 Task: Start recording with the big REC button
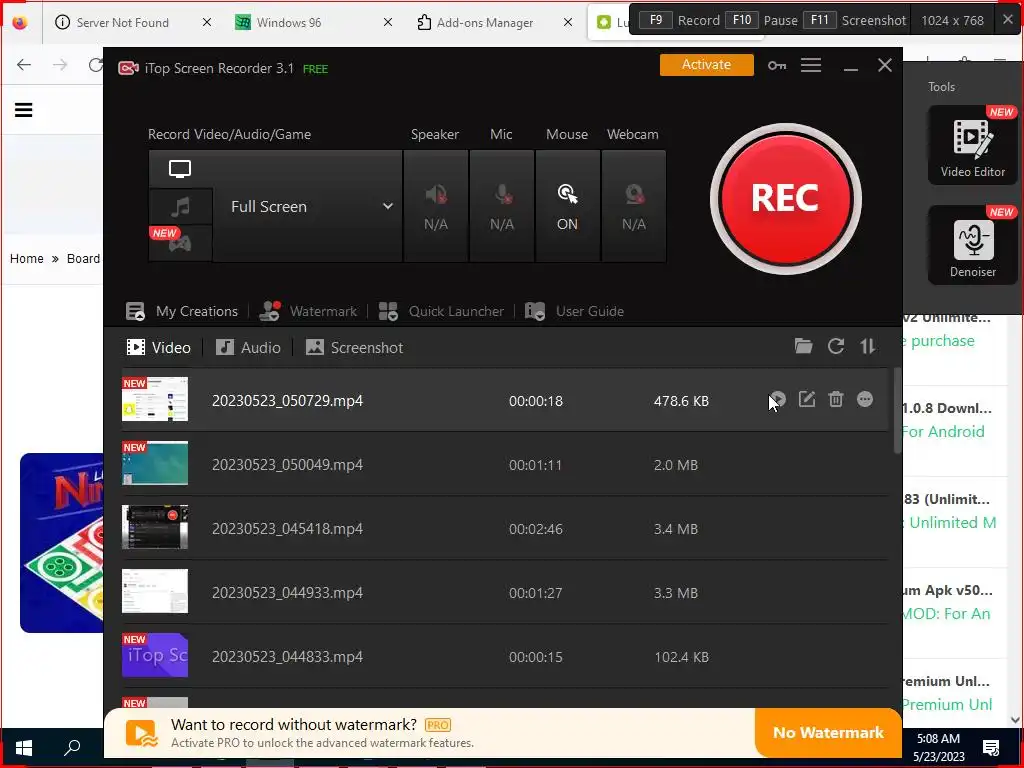click(x=786, y=199)
